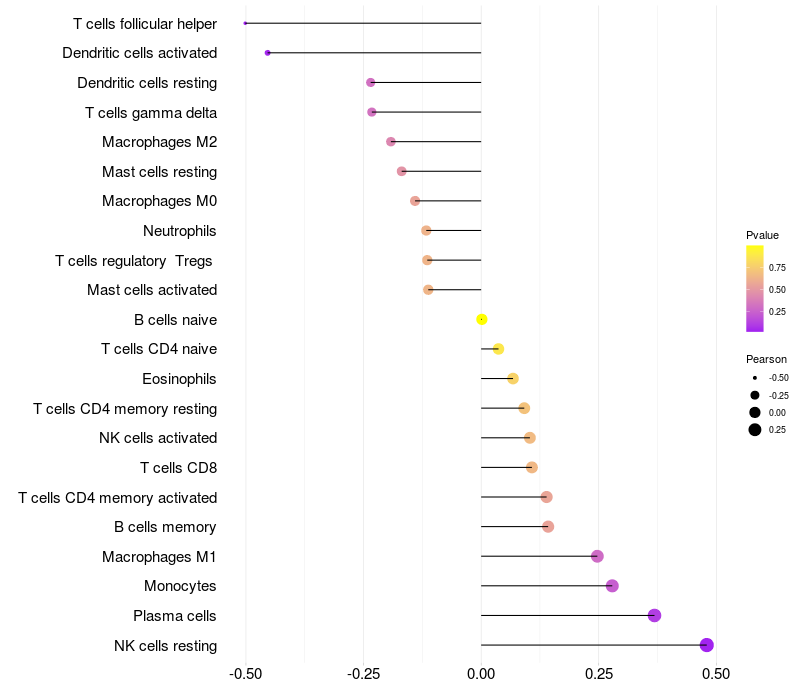Select the Eosinophils data point
The image size is (800, 700).
513,379
